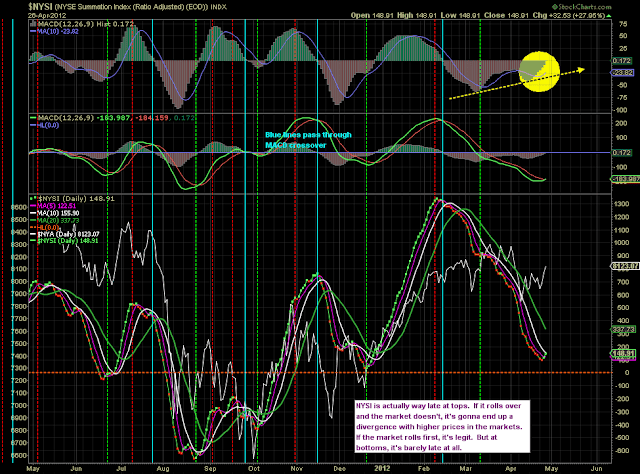
Task: Click the 'Blue lines pass through MACD crossover' note
Action: click(x=308, y=140)
